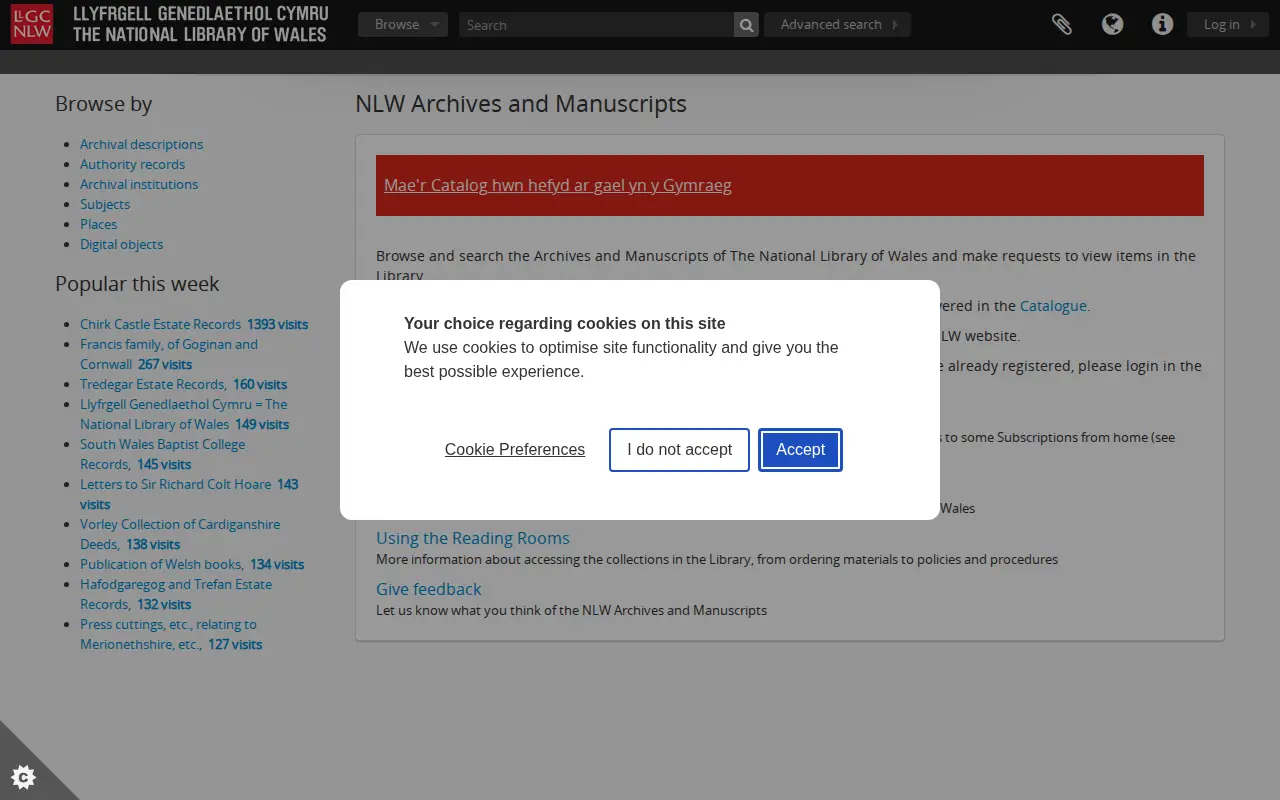Focus the Search input field
The height and width of the screenshot is (800, 1280).
point(596,25)
